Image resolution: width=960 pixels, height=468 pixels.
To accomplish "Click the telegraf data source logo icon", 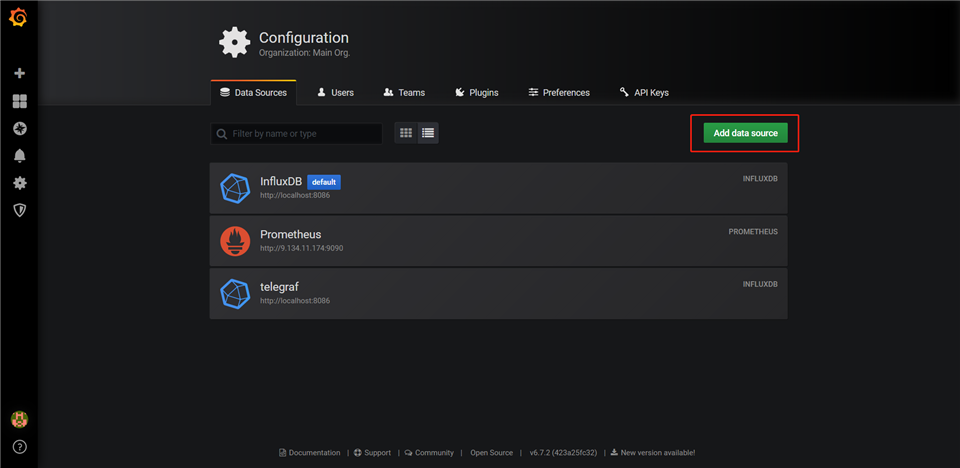I will (235, 293).
